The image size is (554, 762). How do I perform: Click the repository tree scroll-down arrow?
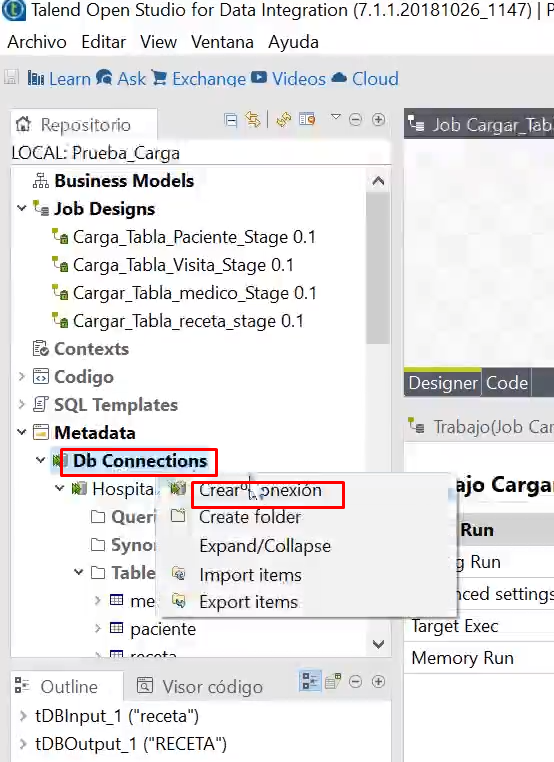click(x=378, y=644)
